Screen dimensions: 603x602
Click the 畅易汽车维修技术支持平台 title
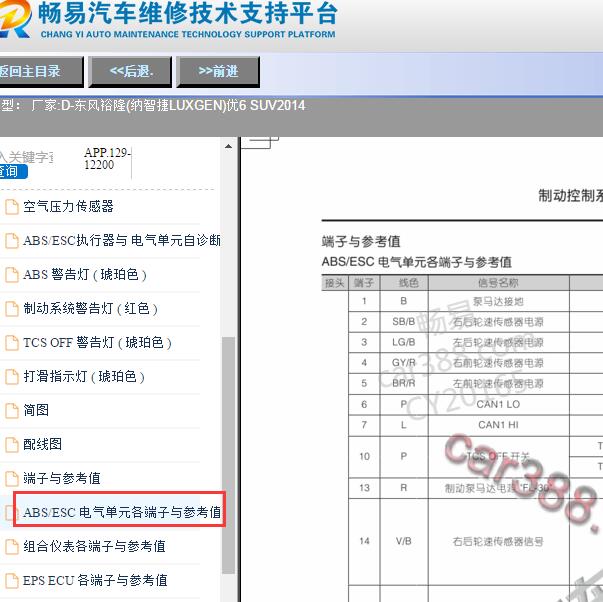[x=188, y=13]
